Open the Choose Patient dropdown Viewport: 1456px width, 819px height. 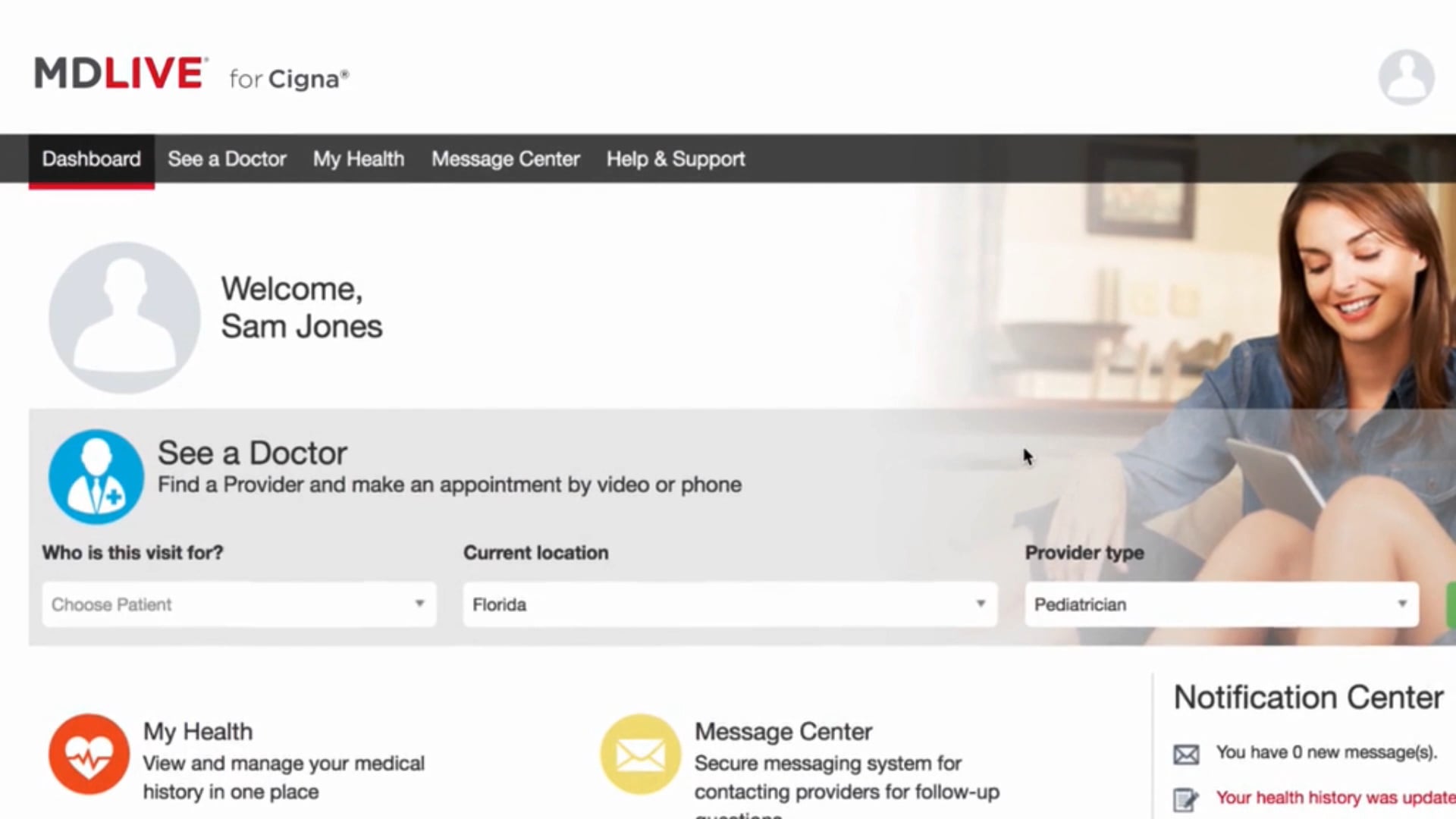tap(239, 604)
